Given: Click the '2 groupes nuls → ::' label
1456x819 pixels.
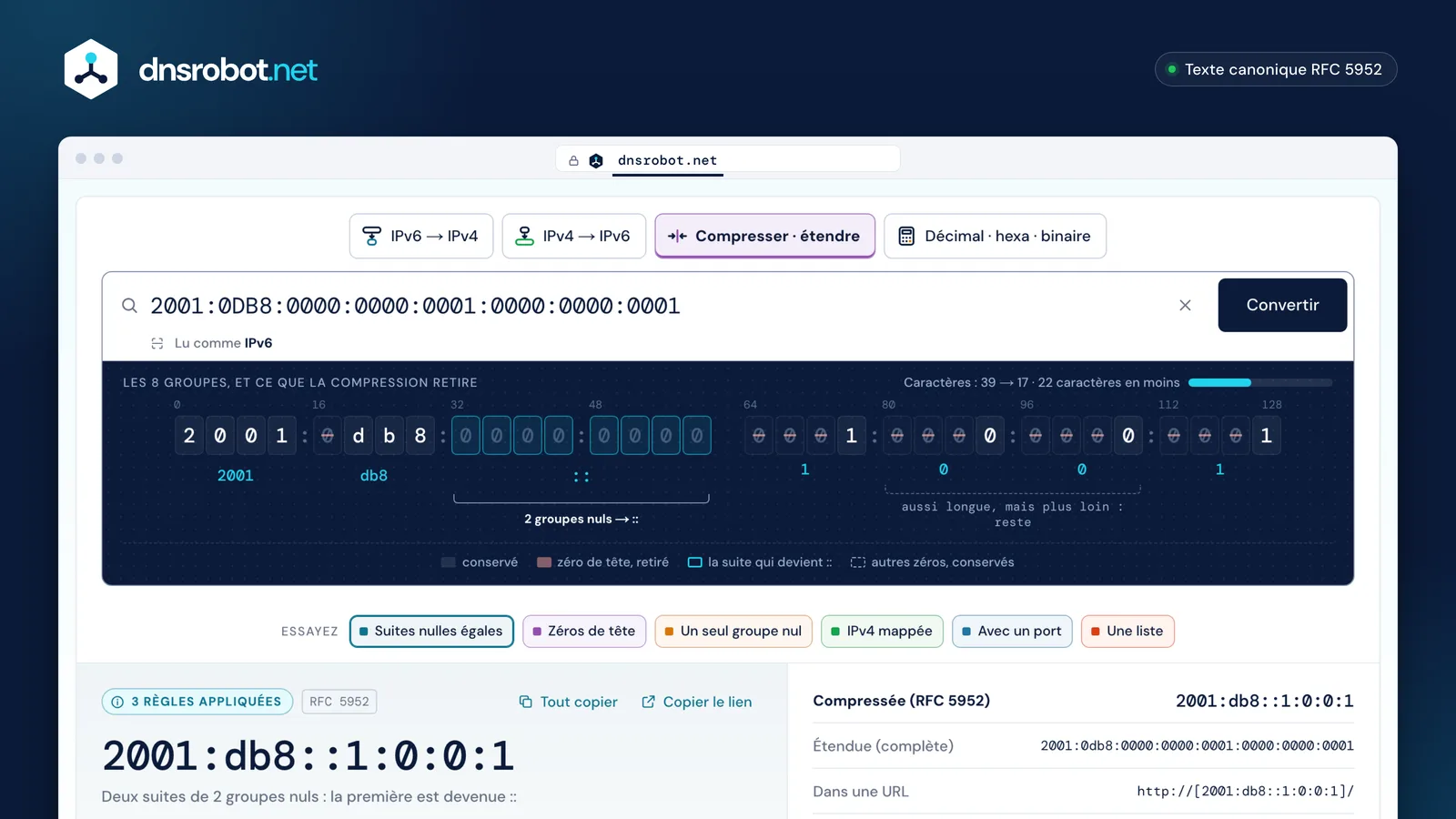Looking at the screenshot, I should [581, 520].
